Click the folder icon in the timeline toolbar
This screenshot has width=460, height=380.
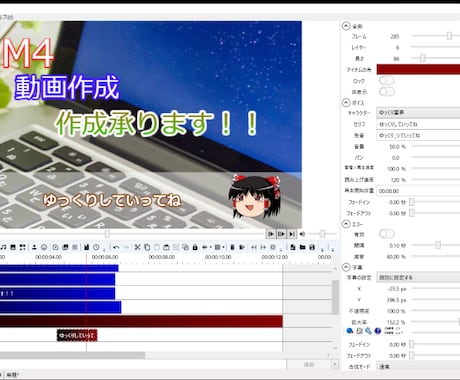pos(302,247)
